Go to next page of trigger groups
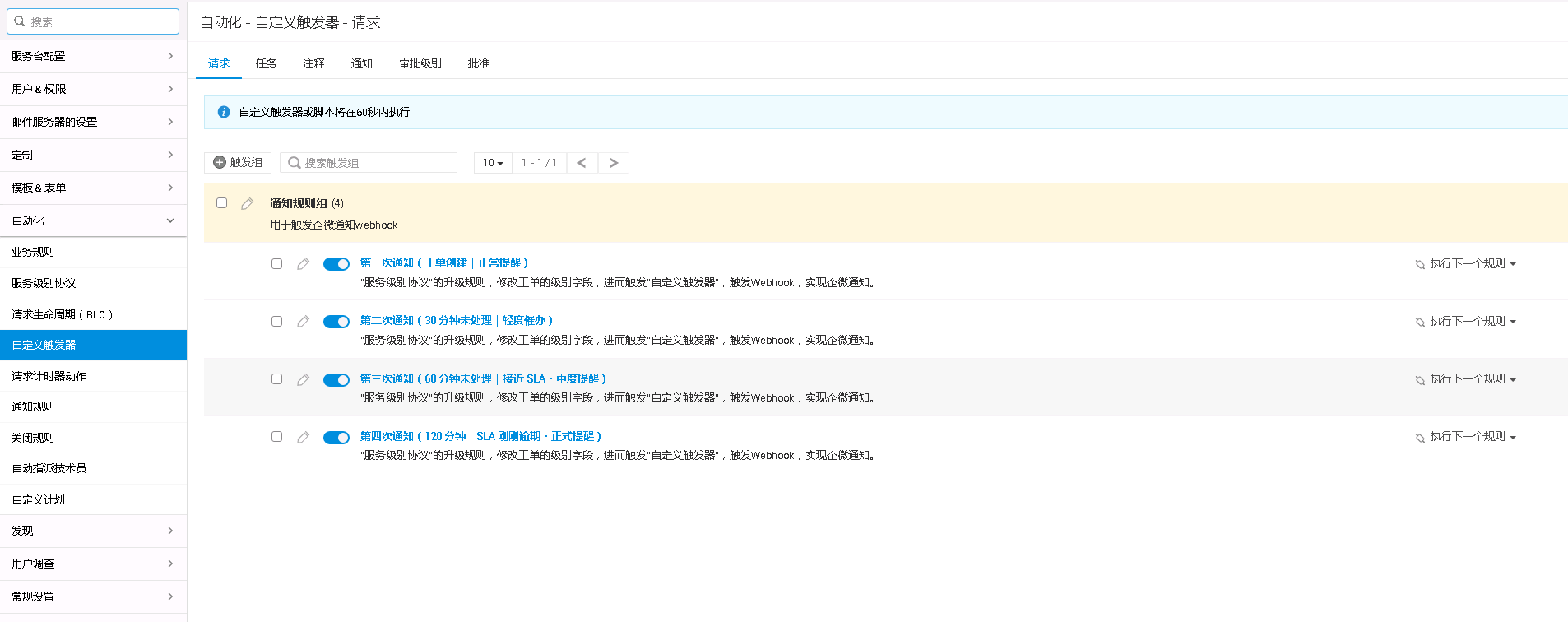 (614, 163)
